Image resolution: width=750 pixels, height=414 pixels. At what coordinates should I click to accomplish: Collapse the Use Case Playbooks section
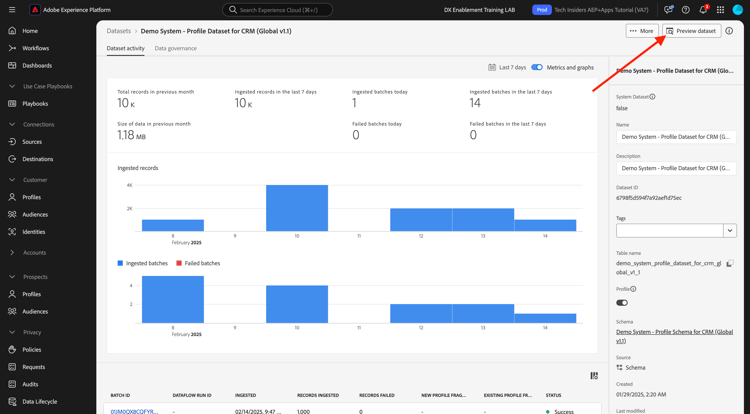(x=12, y=87)
